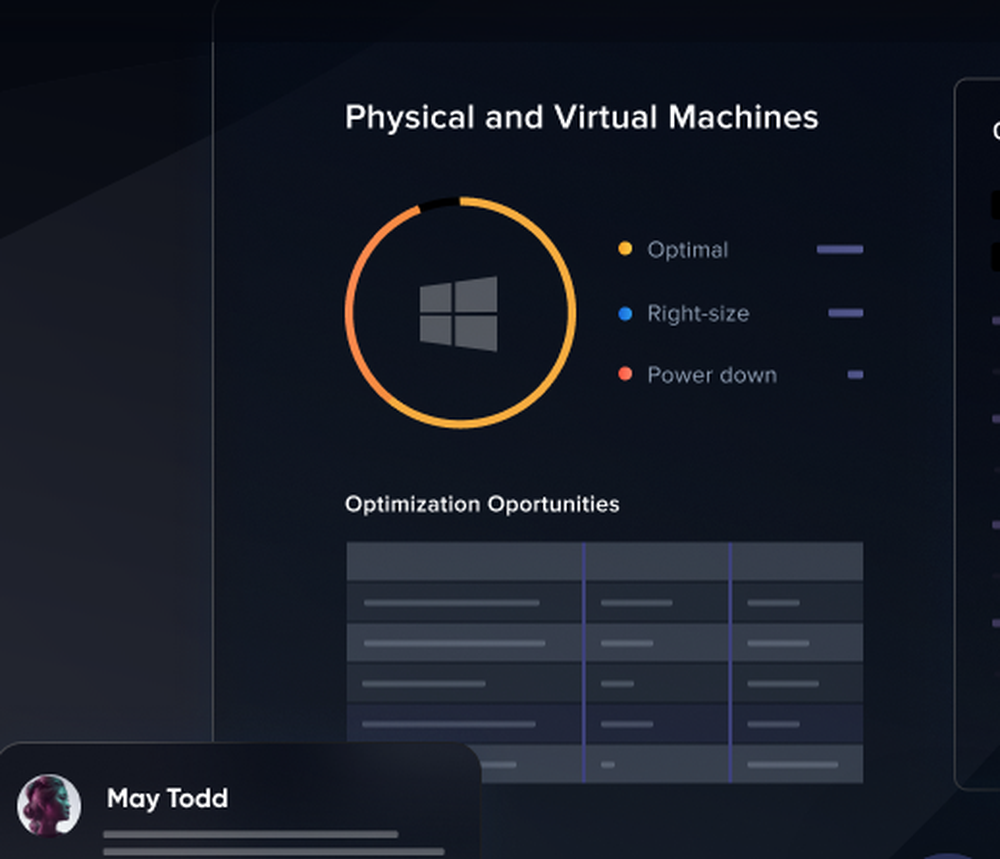Select the Optimal yellow legend dot
This screenshot has width=1000, height=859.
[625, 249]
